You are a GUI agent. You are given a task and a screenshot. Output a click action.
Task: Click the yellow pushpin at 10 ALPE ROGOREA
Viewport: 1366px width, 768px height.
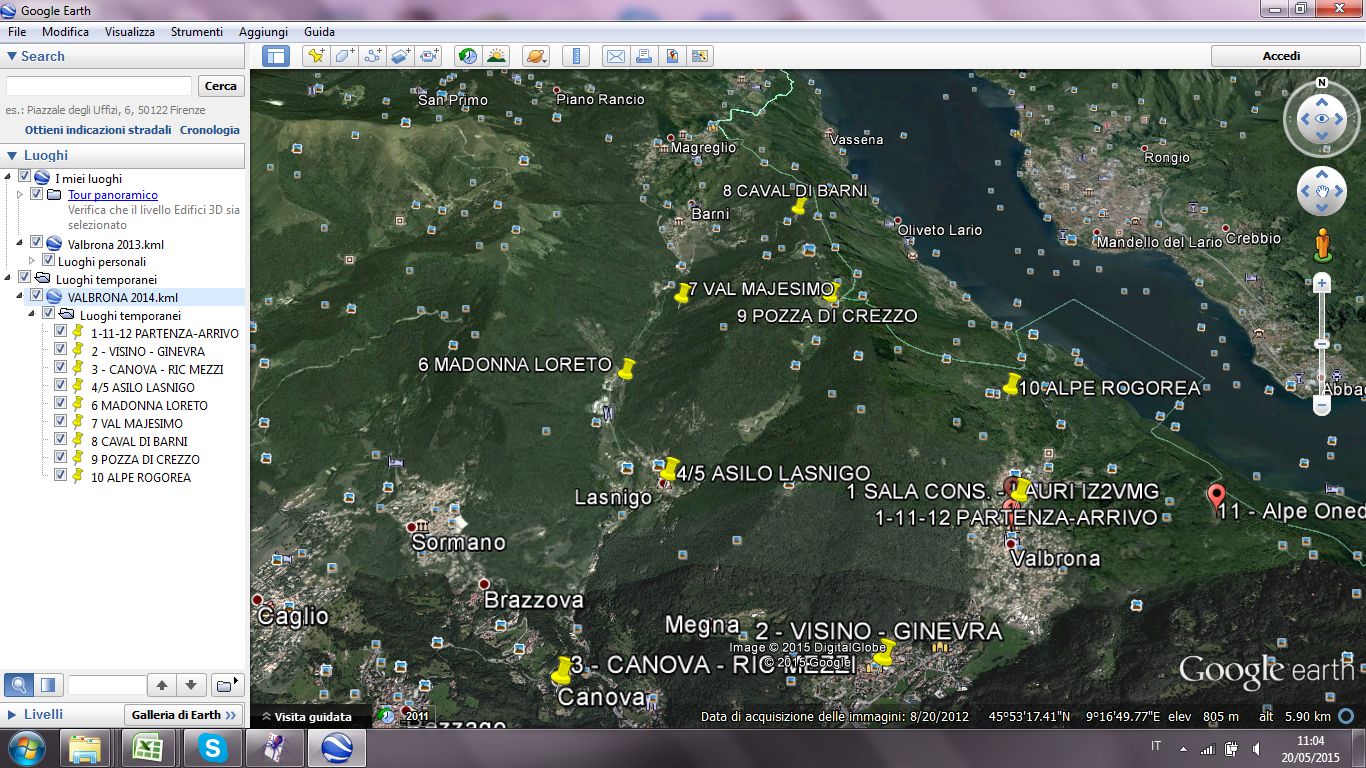click(1011, 384)
